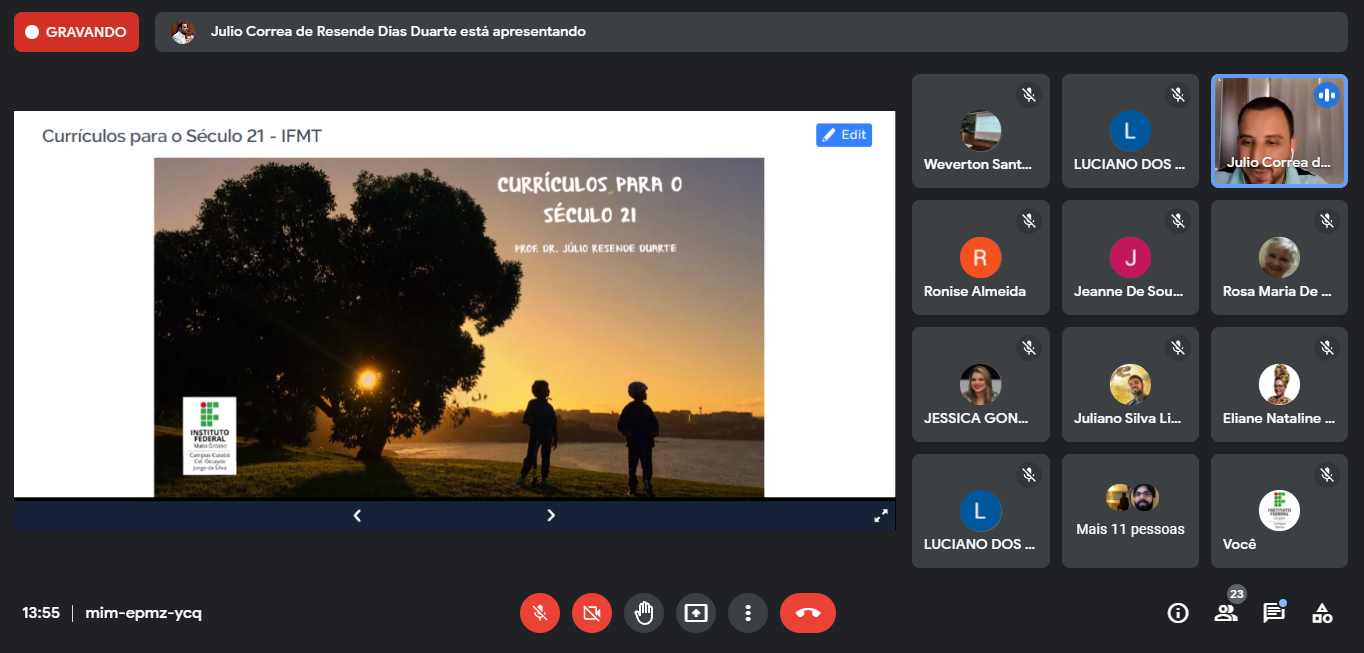Screen dimensions: 1364x653
Task: Click the GRAVANDO recording indicator
Action: point(76,32)
